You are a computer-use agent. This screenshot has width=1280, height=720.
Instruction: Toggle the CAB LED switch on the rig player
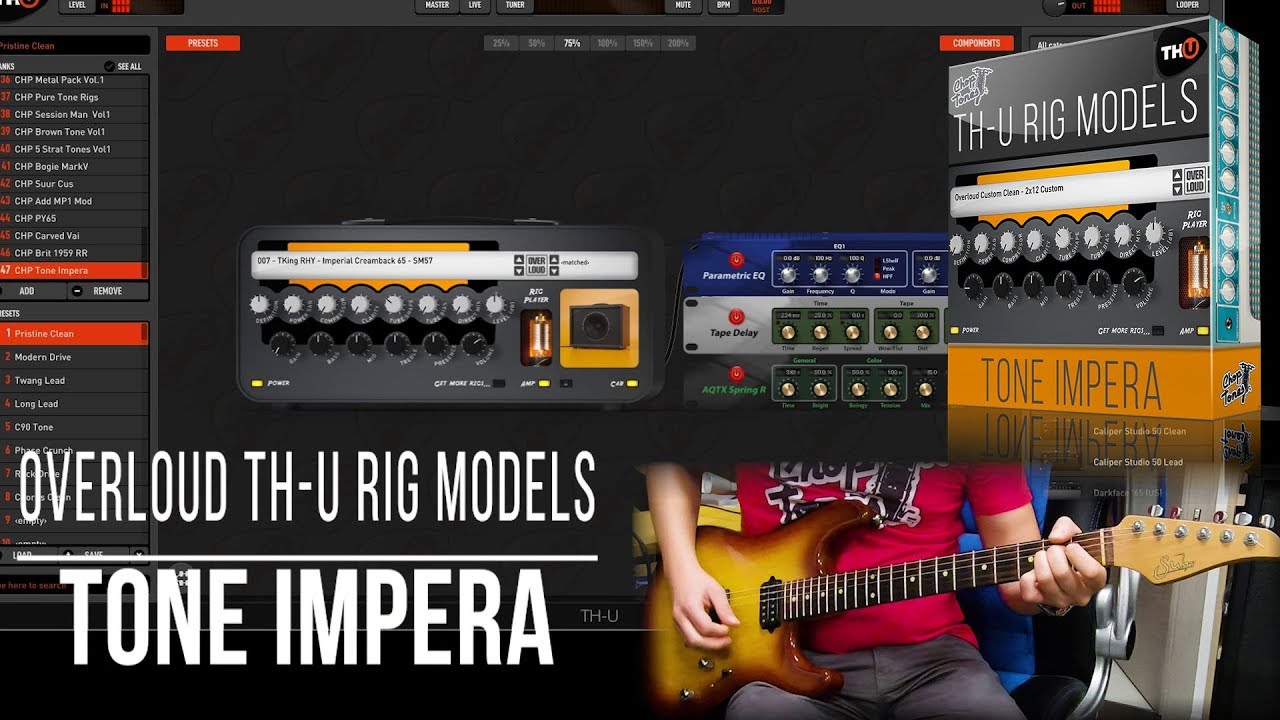pyautogui.click(x=630, y=383)
